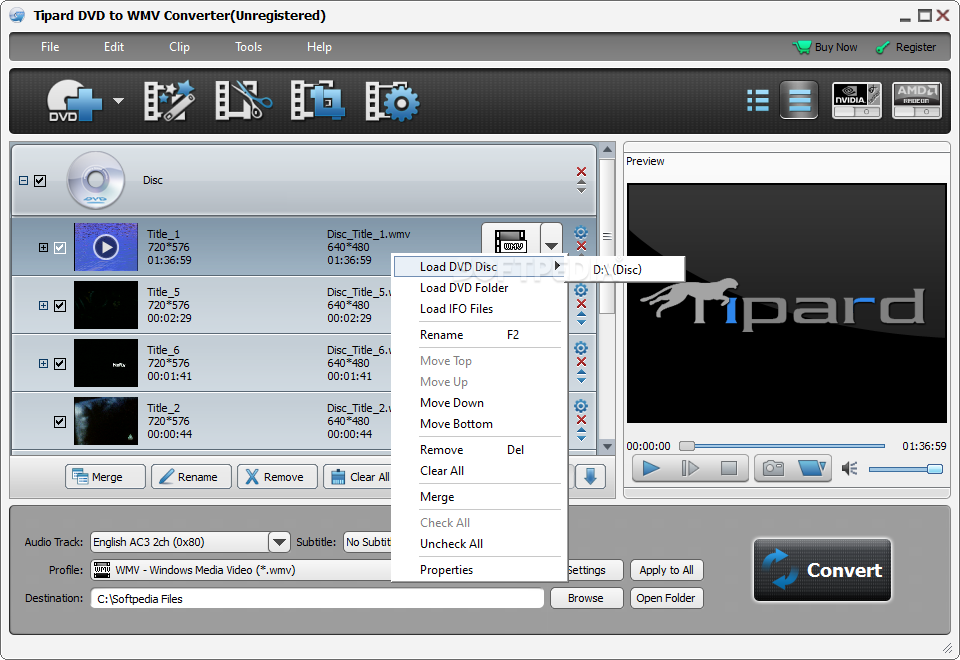Open settings gear for Title_1
Viewport: 960px width, 660px height.
click(581, 233)
